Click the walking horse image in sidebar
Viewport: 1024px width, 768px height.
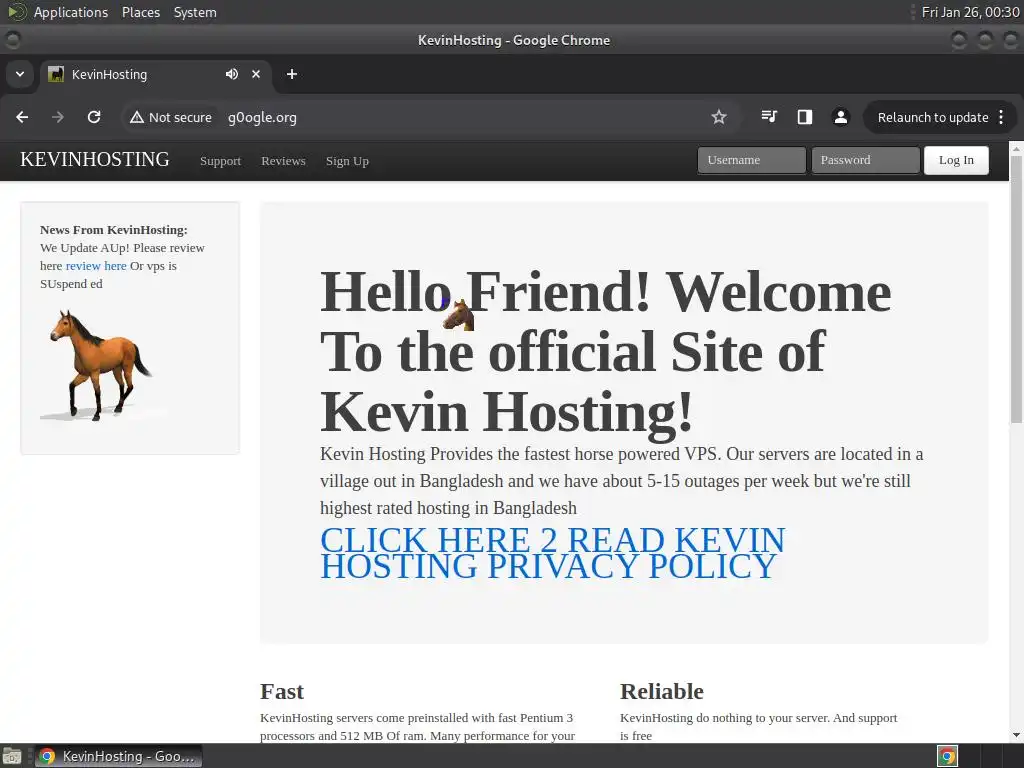coord(101,366)
